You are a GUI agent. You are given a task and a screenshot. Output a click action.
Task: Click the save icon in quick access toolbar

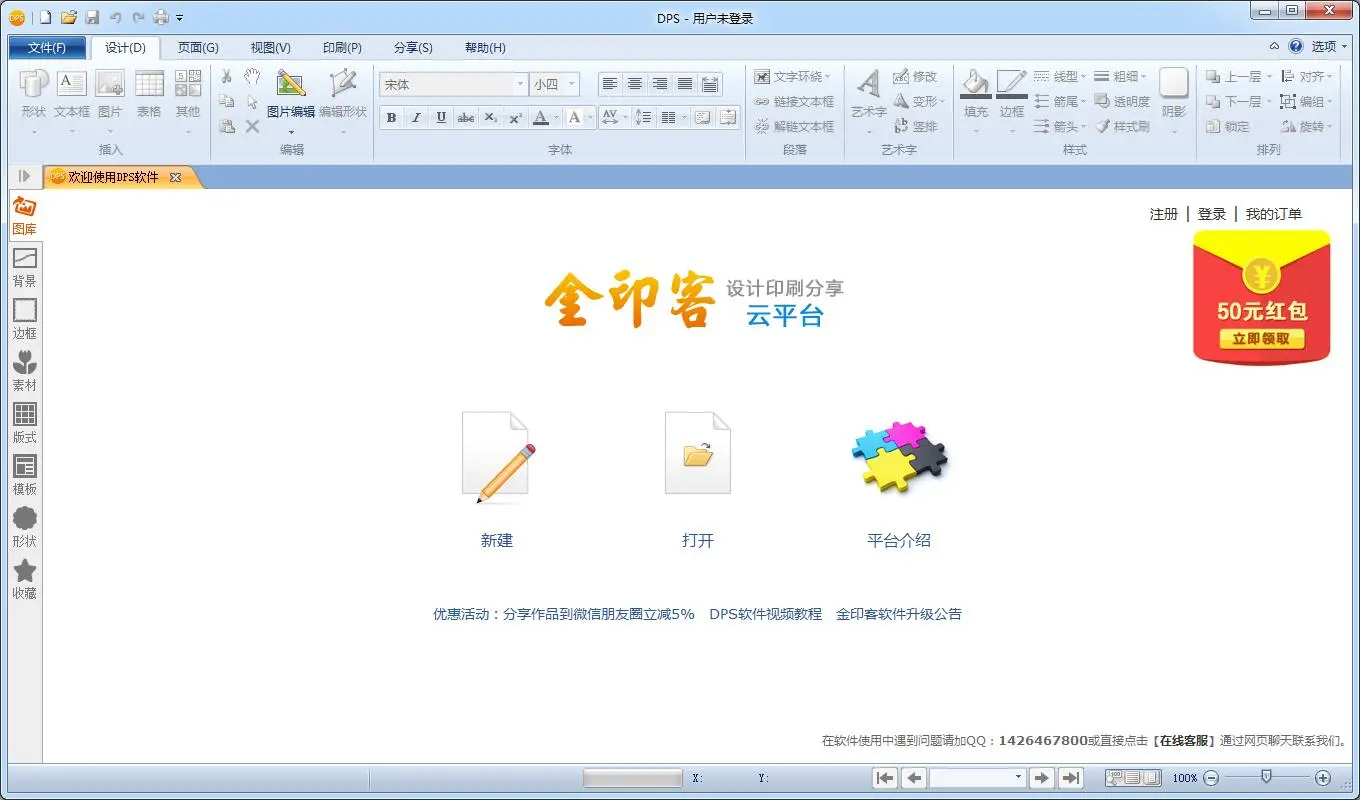pyautogui.click(x=92, y=18)
